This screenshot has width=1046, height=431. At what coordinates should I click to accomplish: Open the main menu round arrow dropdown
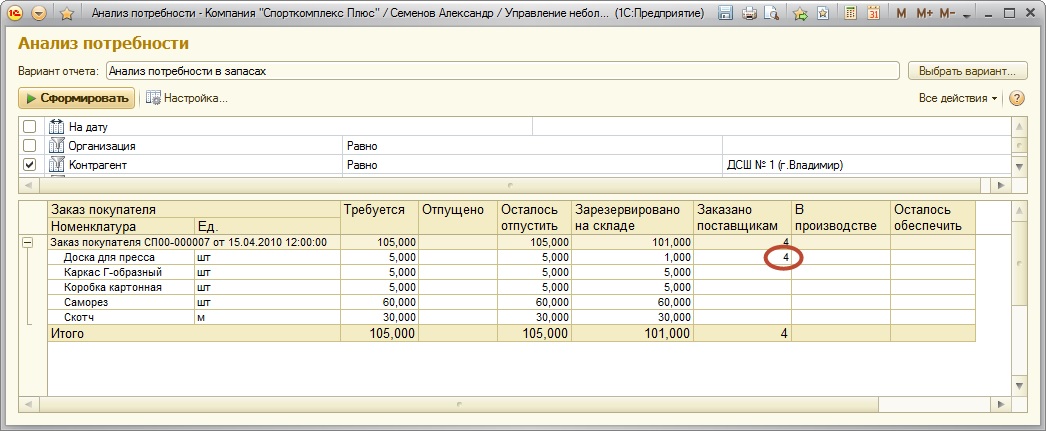[39, 14]
